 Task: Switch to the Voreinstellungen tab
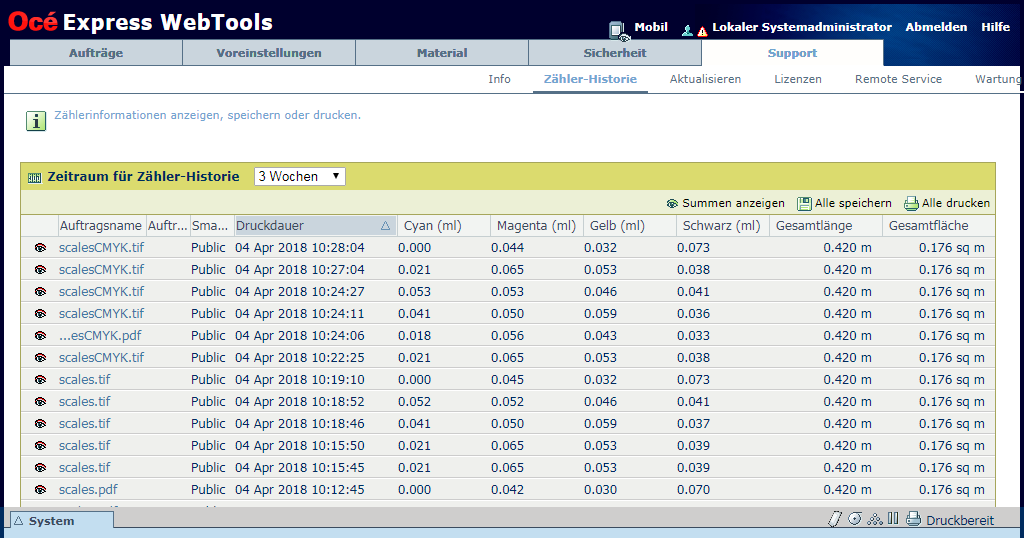coord(269,53)
